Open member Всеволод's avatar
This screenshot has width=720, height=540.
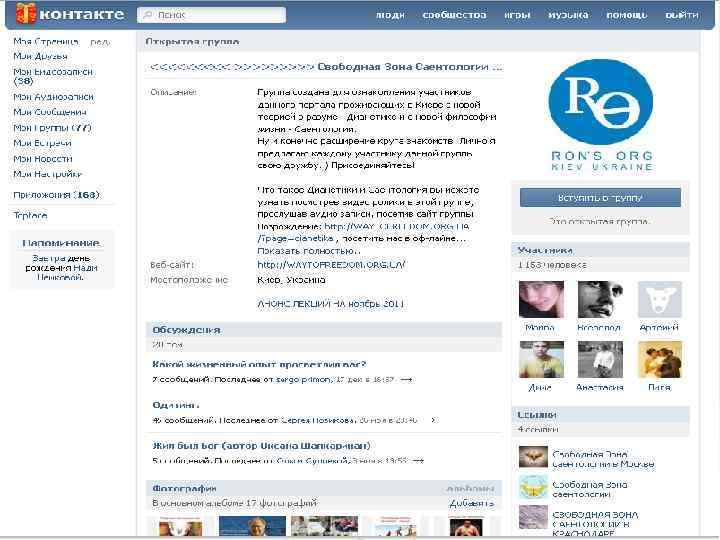point(600,299)
